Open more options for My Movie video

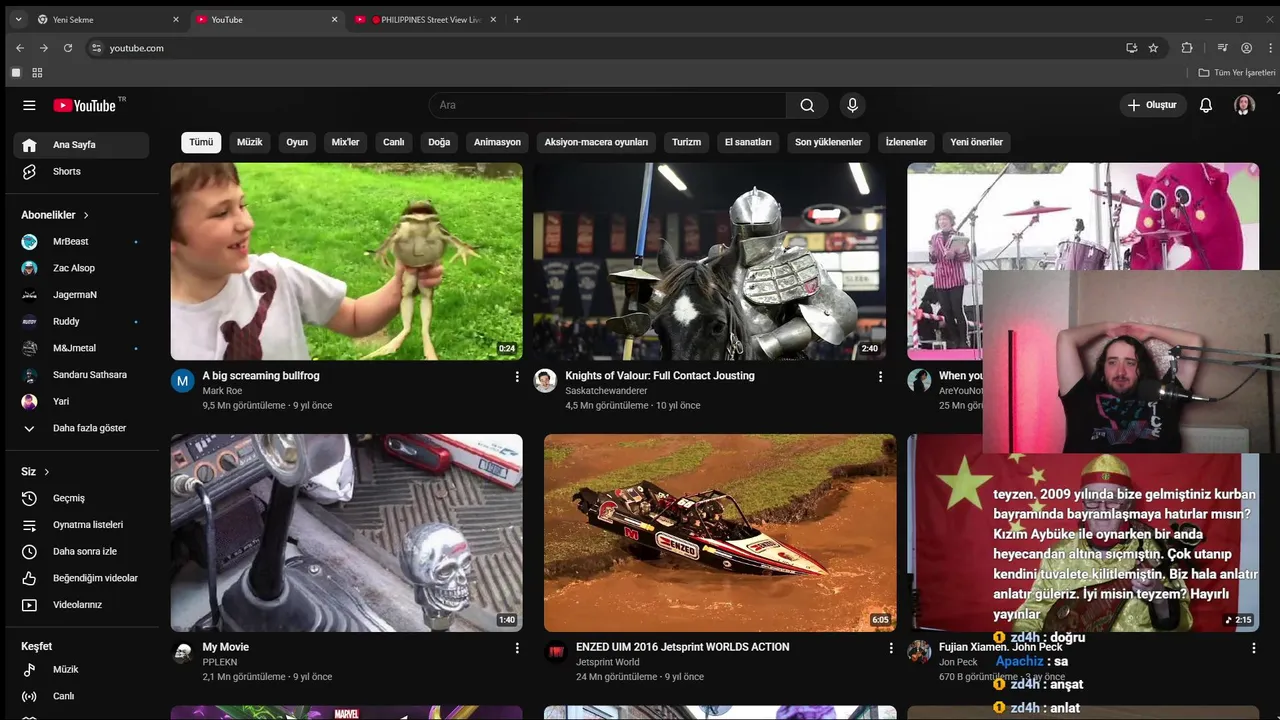click(x=517, y=648)
